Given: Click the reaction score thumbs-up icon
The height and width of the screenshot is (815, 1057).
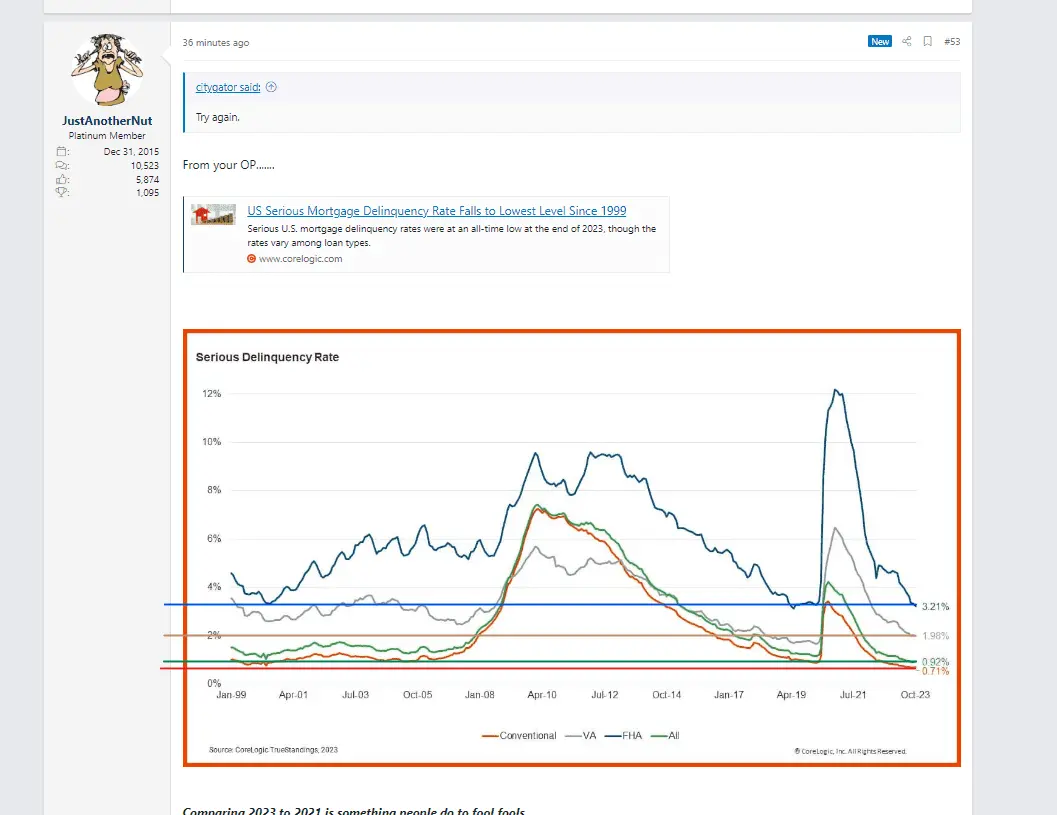Looking at the screenshot, I should point(62,179).
